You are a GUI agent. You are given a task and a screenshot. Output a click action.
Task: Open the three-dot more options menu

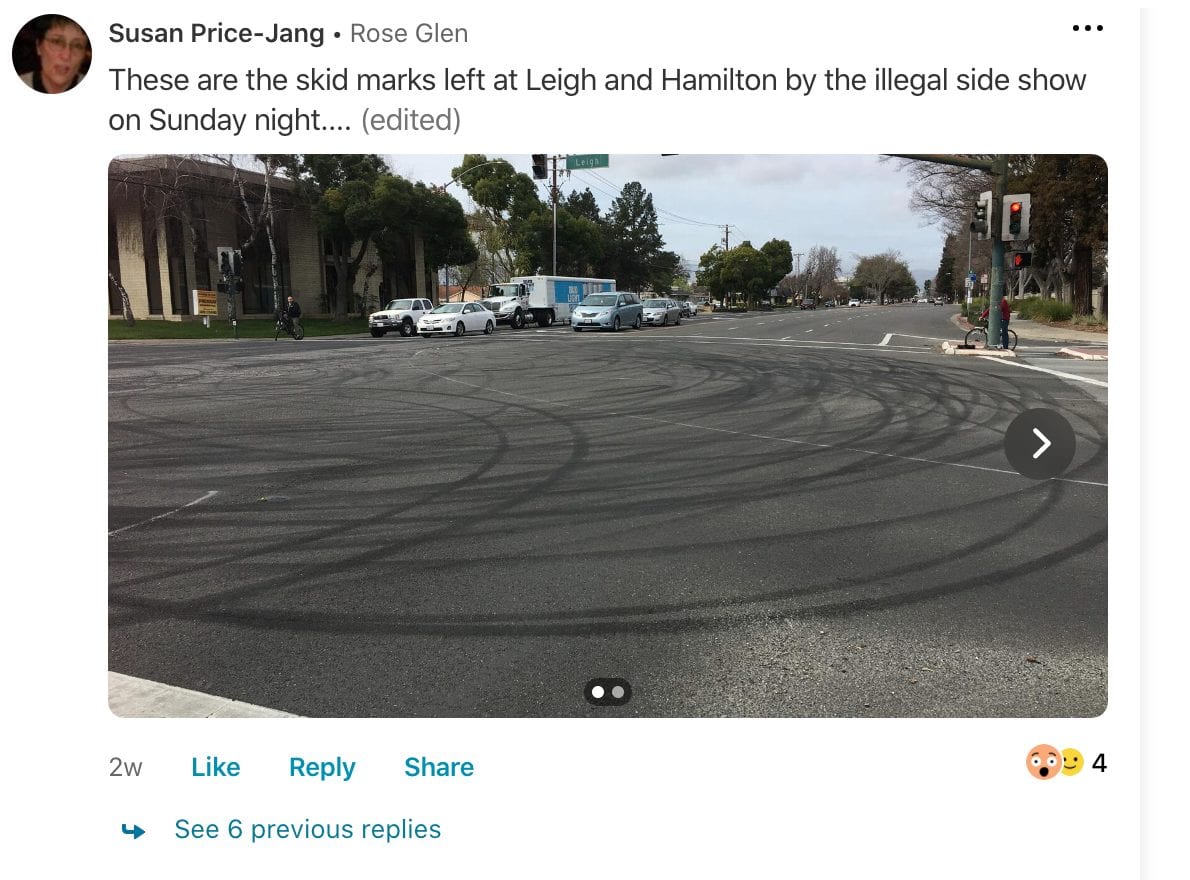coord(1088,28)
